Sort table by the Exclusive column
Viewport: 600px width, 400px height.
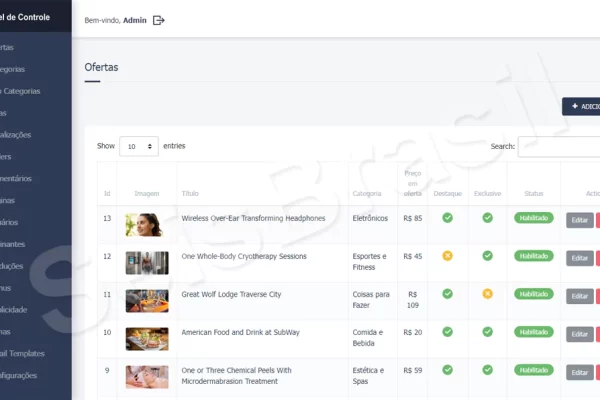tap(488, 194)
